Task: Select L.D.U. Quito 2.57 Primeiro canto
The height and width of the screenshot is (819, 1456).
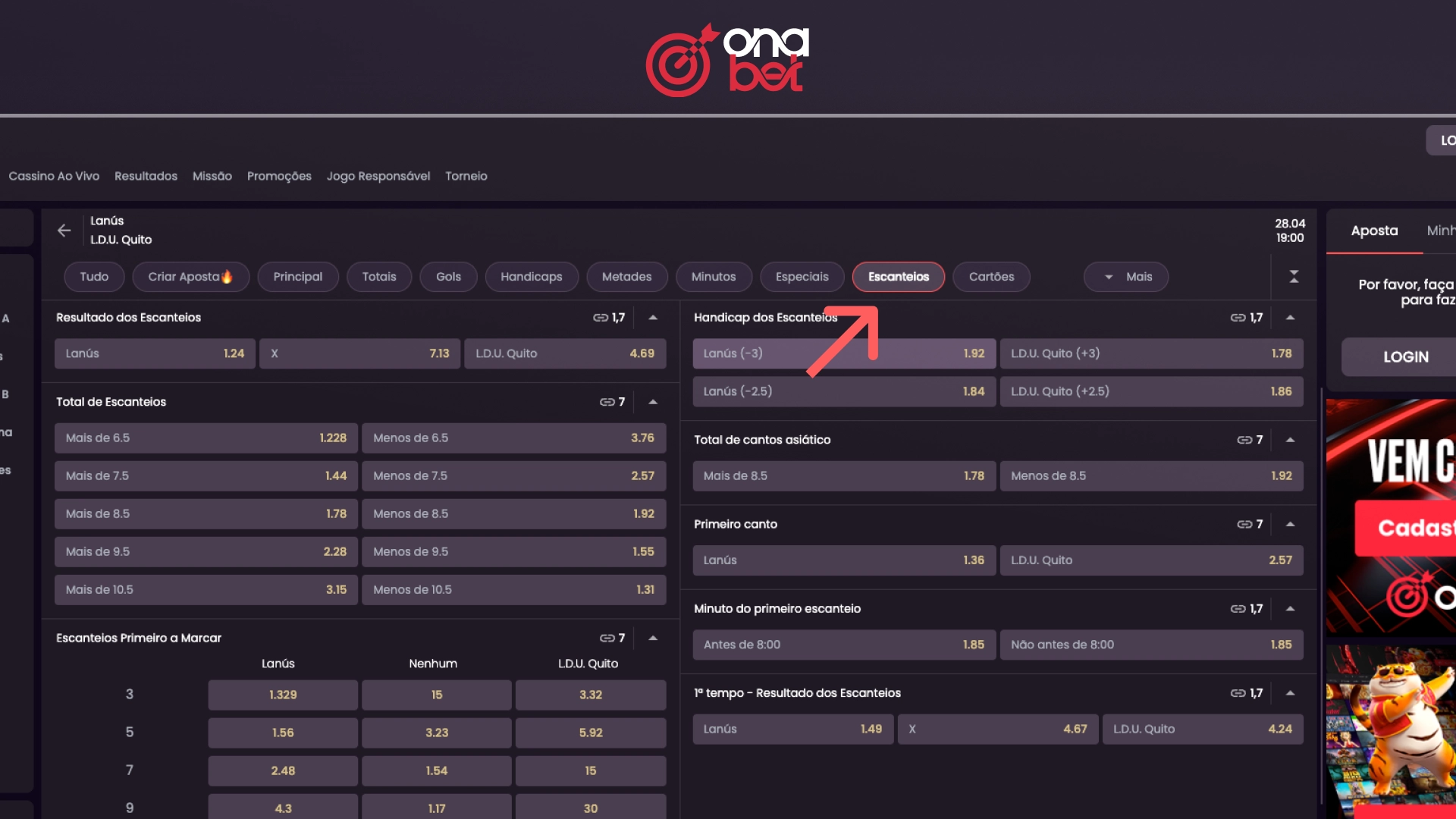Action: click(x=1151, y=560)
